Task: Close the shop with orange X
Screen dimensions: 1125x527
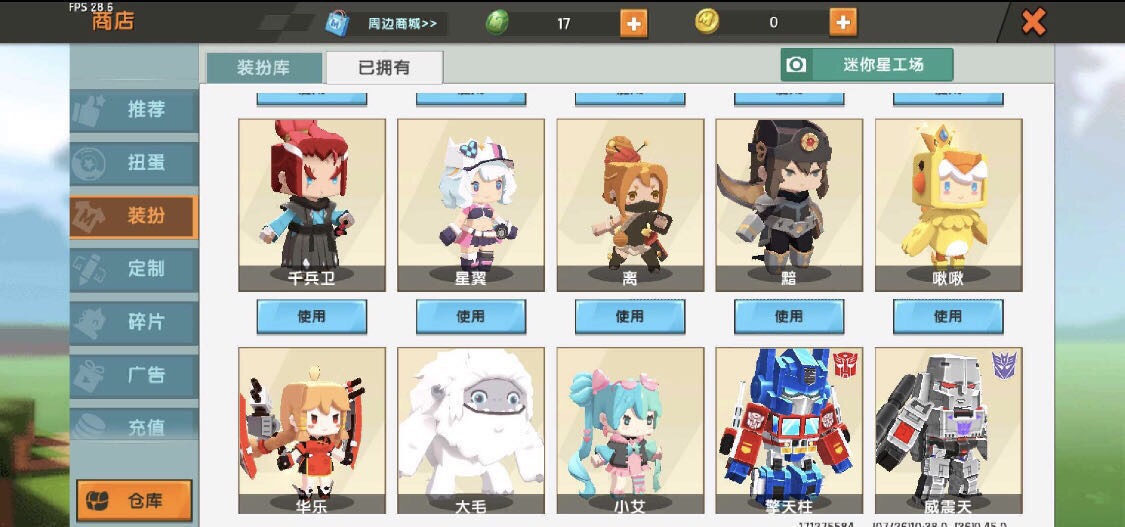Action: tap(1033, 22)
